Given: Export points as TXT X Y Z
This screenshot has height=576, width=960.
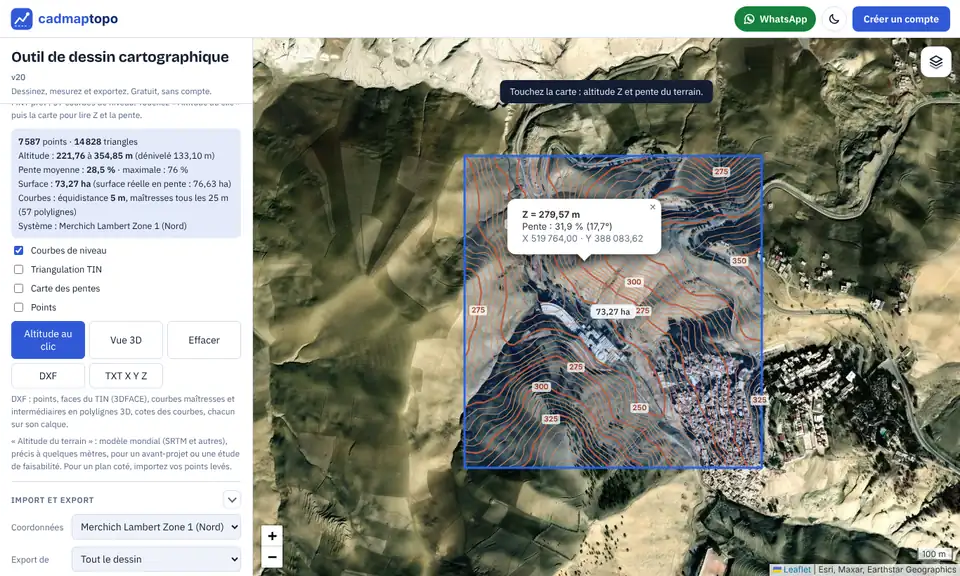Looking at the screenshot, I should tap(126, 376).
